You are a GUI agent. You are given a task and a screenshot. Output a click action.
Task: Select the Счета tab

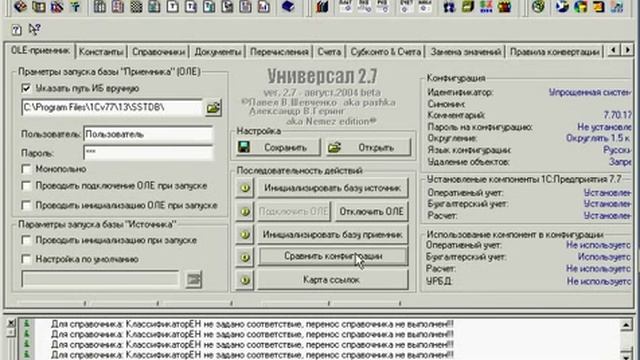(329, 52)
